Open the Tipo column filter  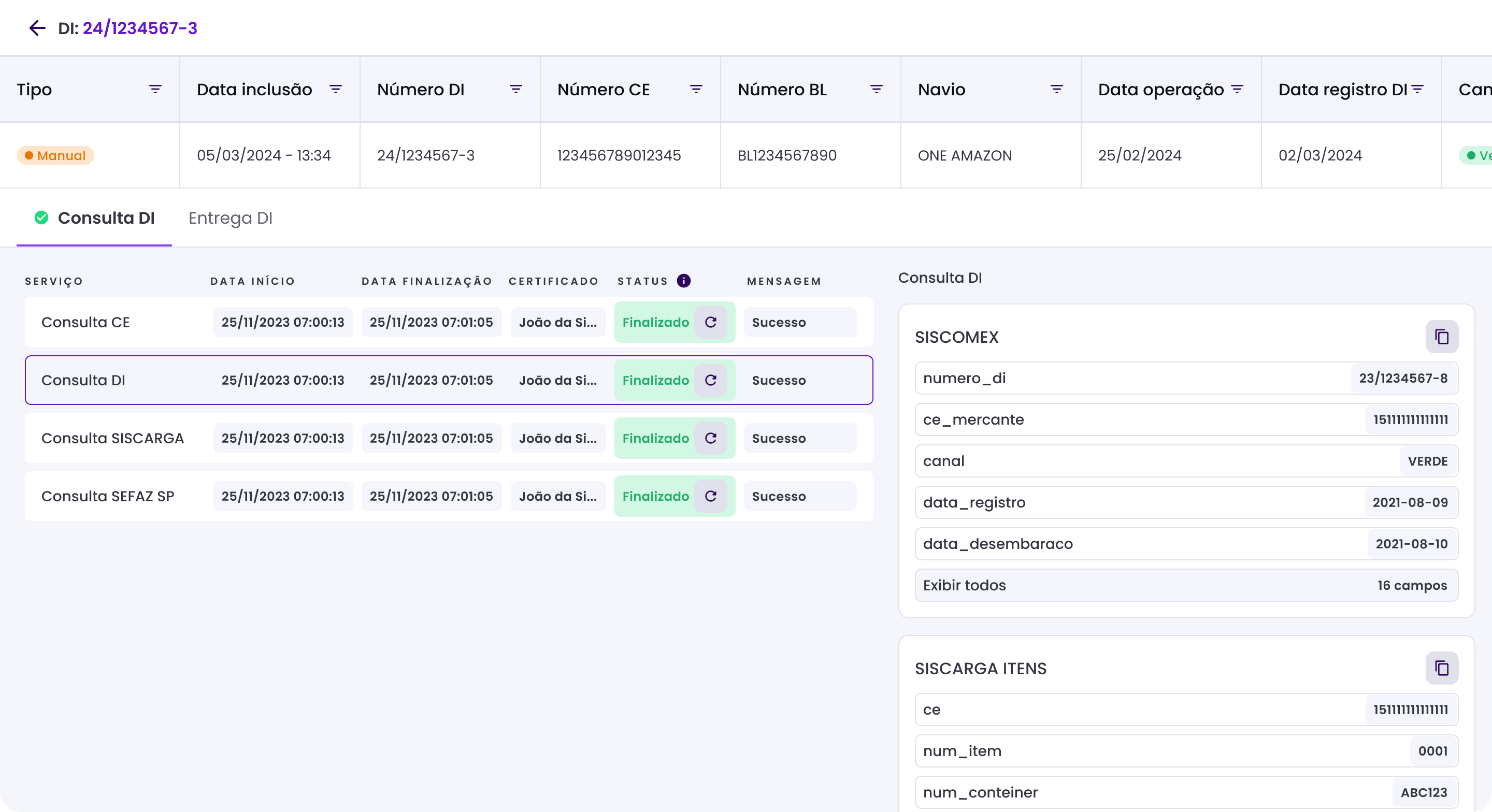[x=155, y=89]
